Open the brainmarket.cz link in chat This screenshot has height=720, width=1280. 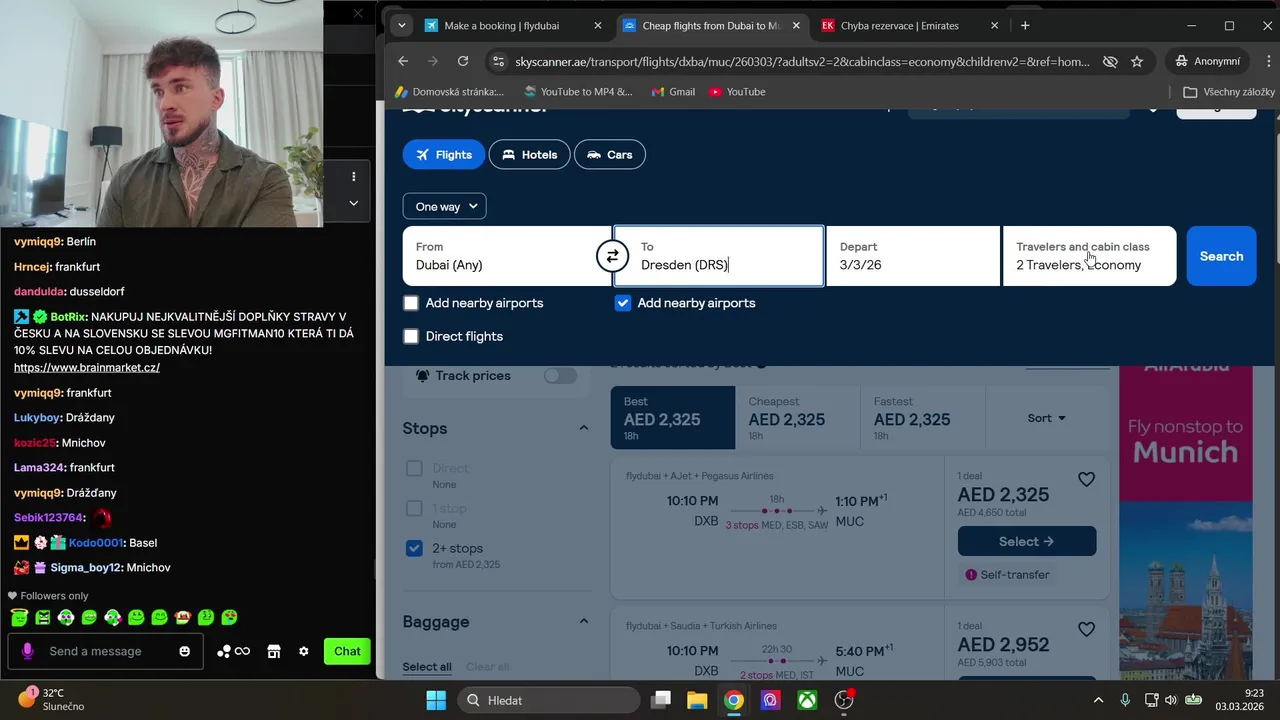point(87,368)
